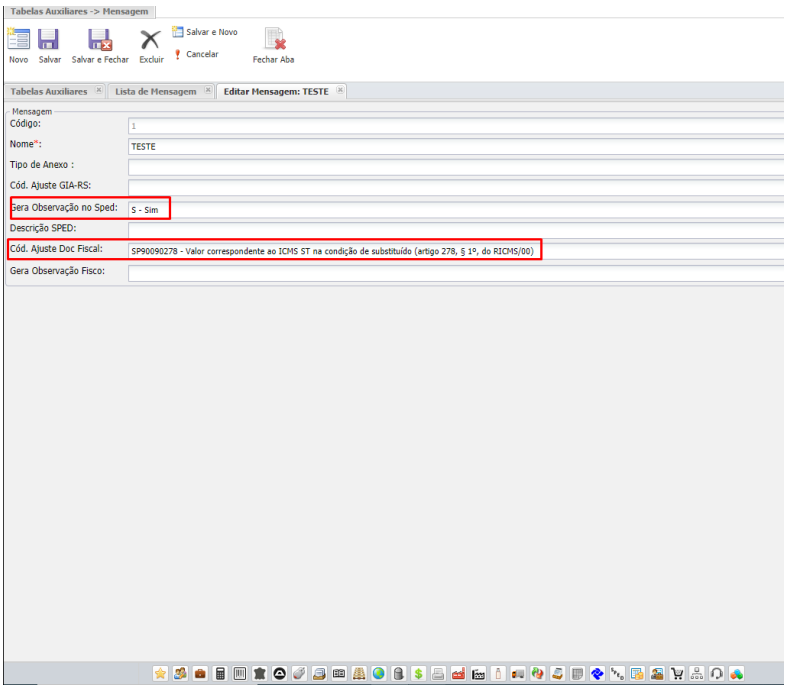Click the Novo toolbar icon

(19, 40)
